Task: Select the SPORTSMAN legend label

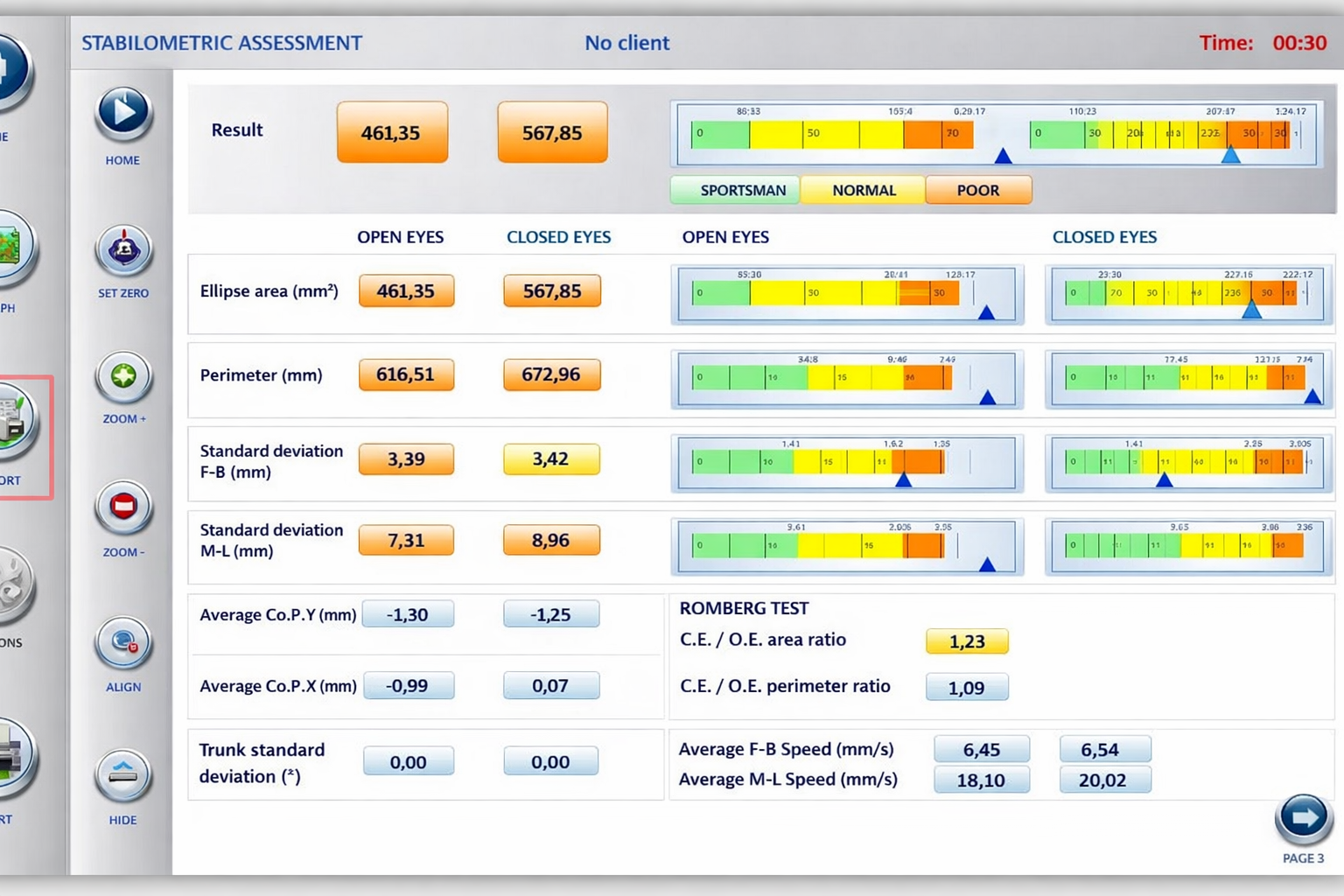Action: pos(742,190)
